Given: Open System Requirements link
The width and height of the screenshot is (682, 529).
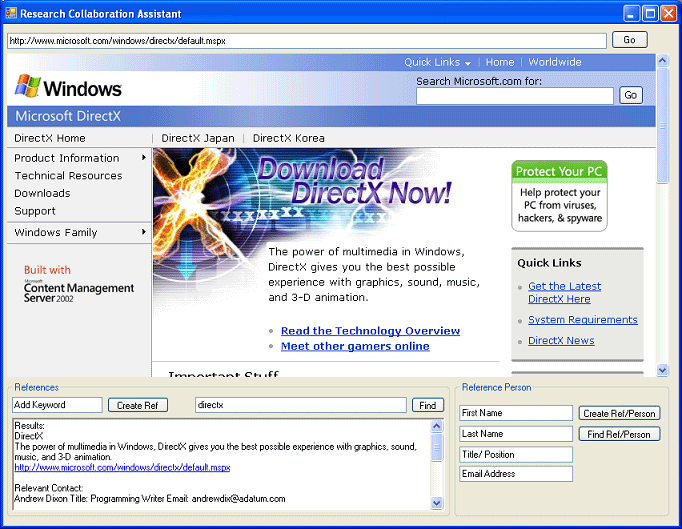Looking at the screenshot, I should coord(583,320).
